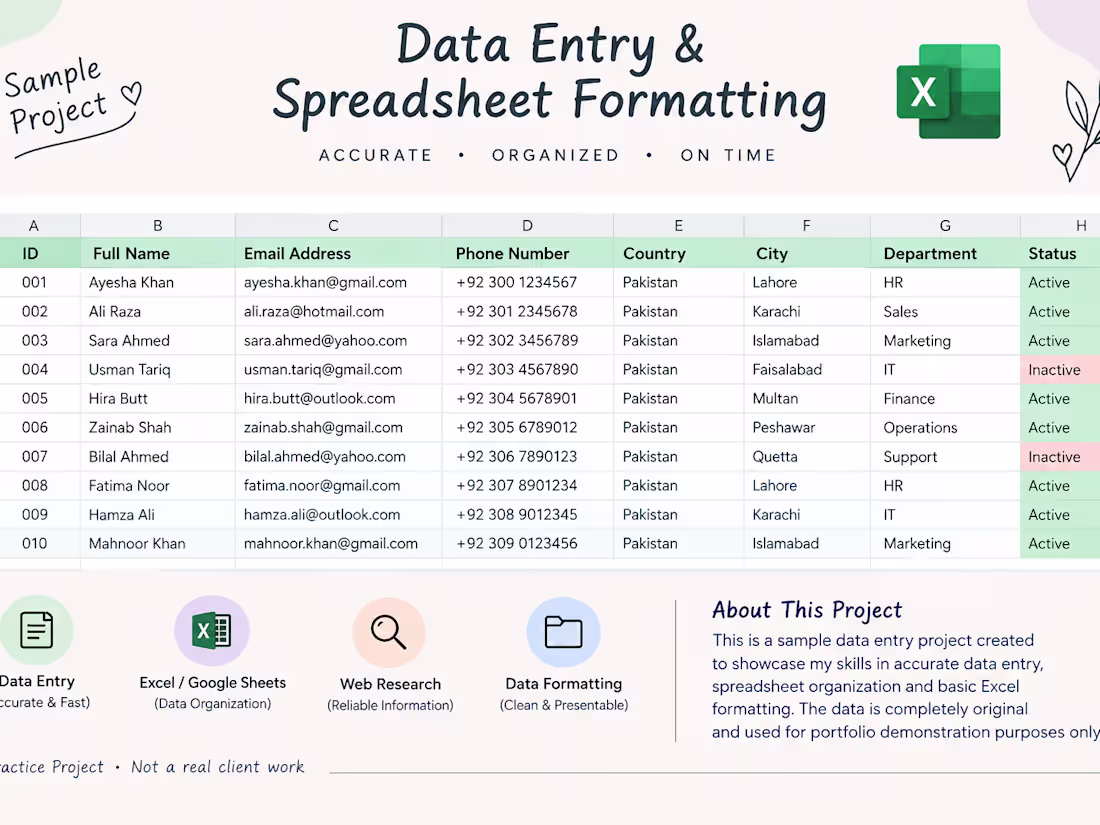Click the heart beside Sample Project
This screenshot has width=1100, height=825.
point(132,93)
